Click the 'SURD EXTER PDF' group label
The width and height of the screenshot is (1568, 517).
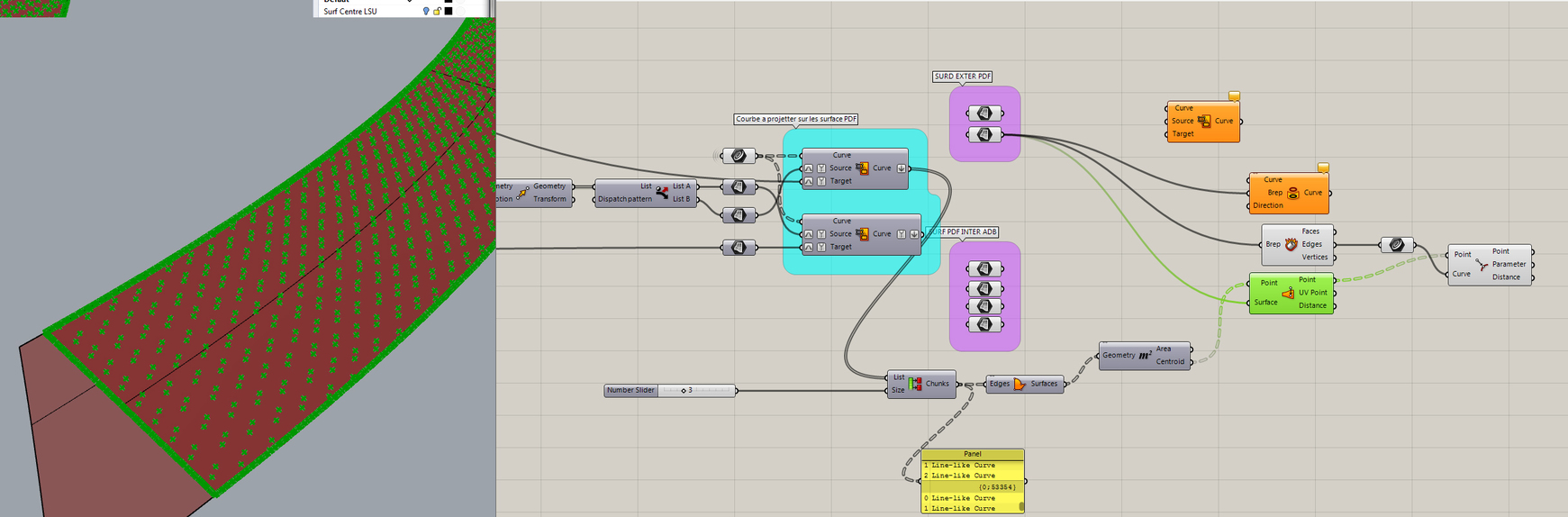click(x=963, y=77)
